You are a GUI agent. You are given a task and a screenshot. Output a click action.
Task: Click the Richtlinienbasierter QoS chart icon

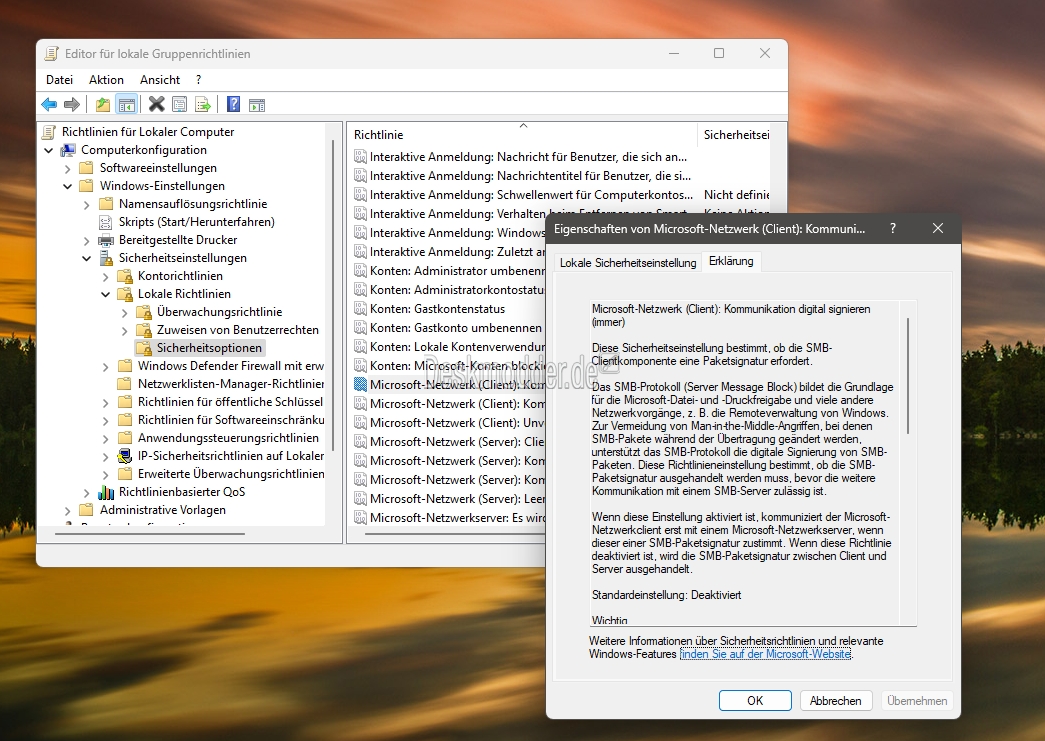click(x=106, y=492)
